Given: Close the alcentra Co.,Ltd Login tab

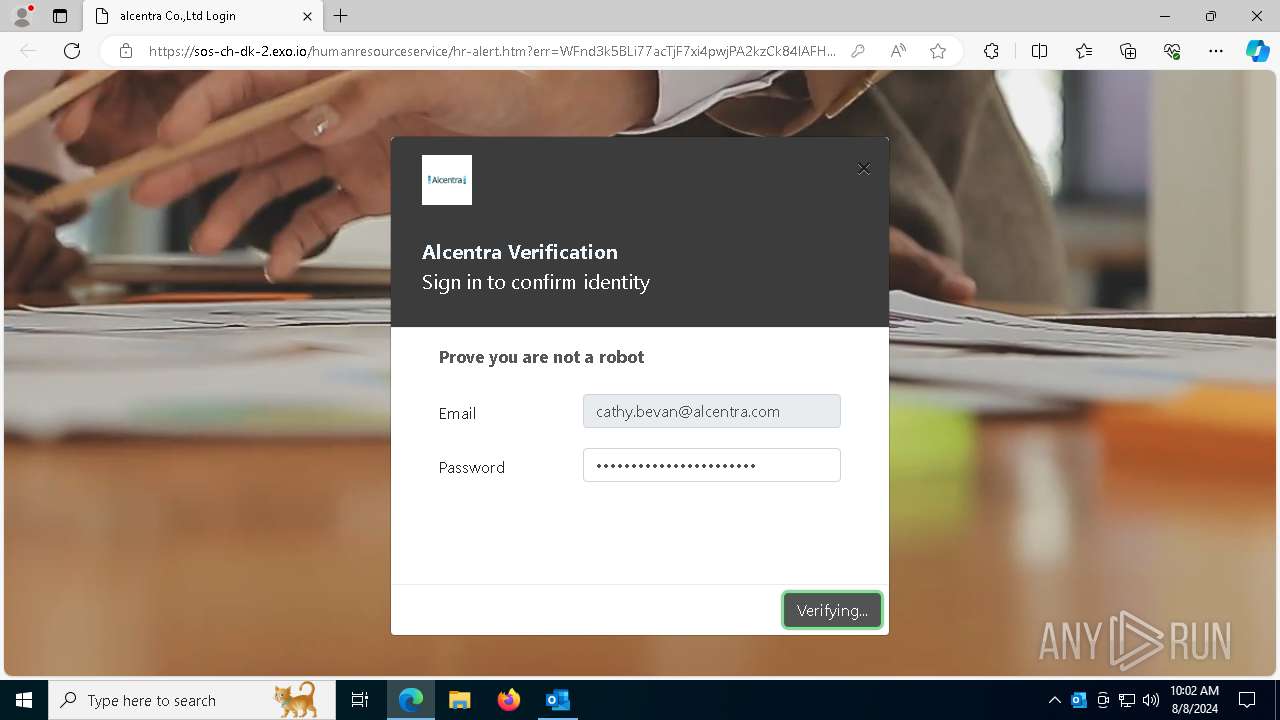Looking at the screenshot, I should pyautogui.click(x=307, y=16).
